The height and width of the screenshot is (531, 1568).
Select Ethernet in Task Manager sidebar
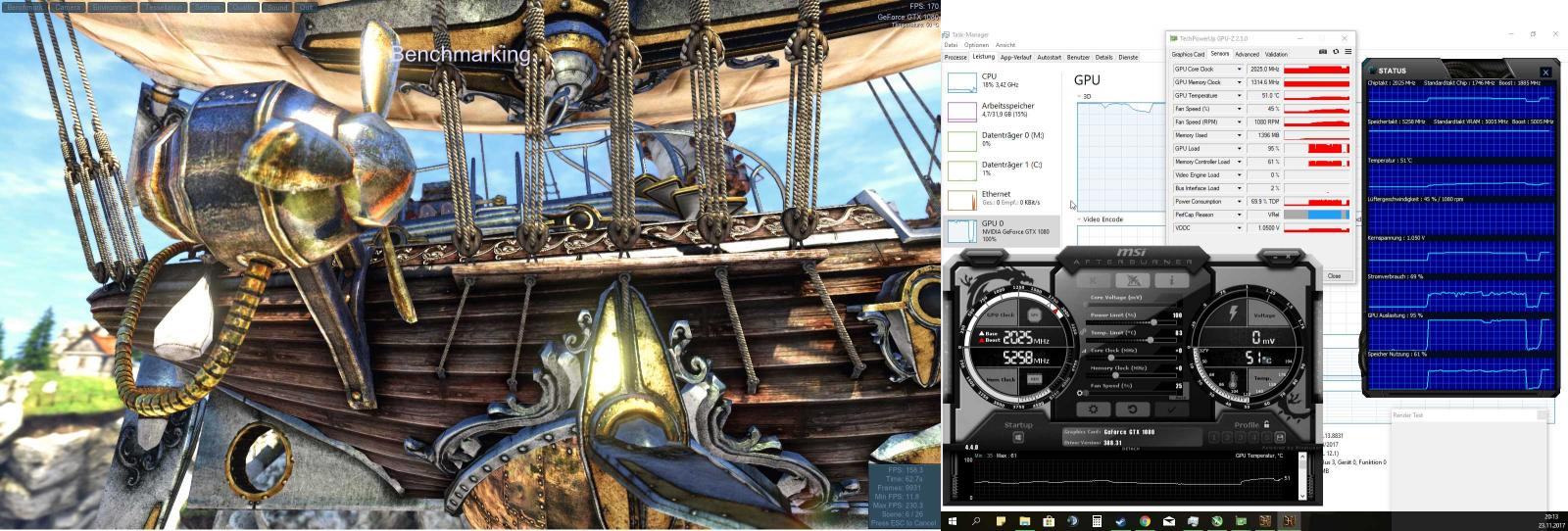click(x=1001, y=199)
